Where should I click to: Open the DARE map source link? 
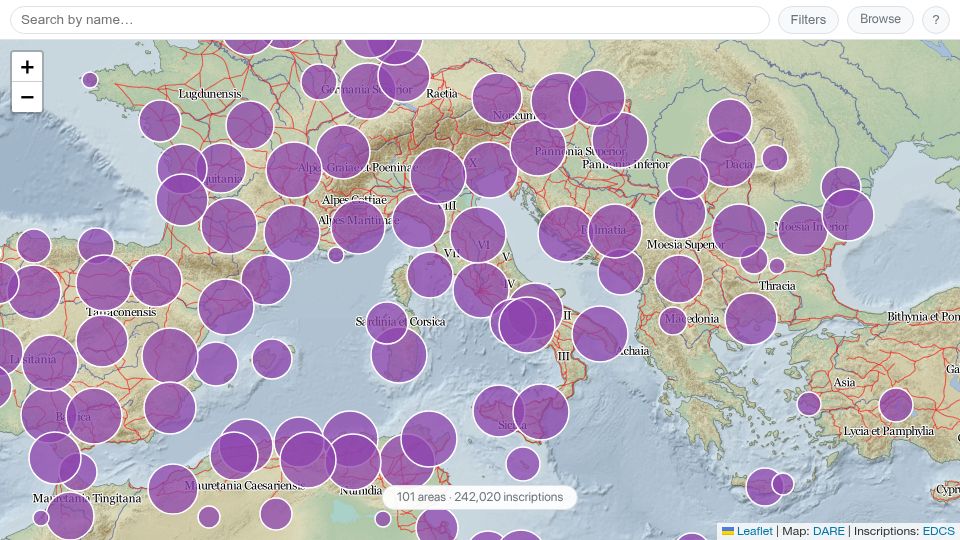[828, 531]
